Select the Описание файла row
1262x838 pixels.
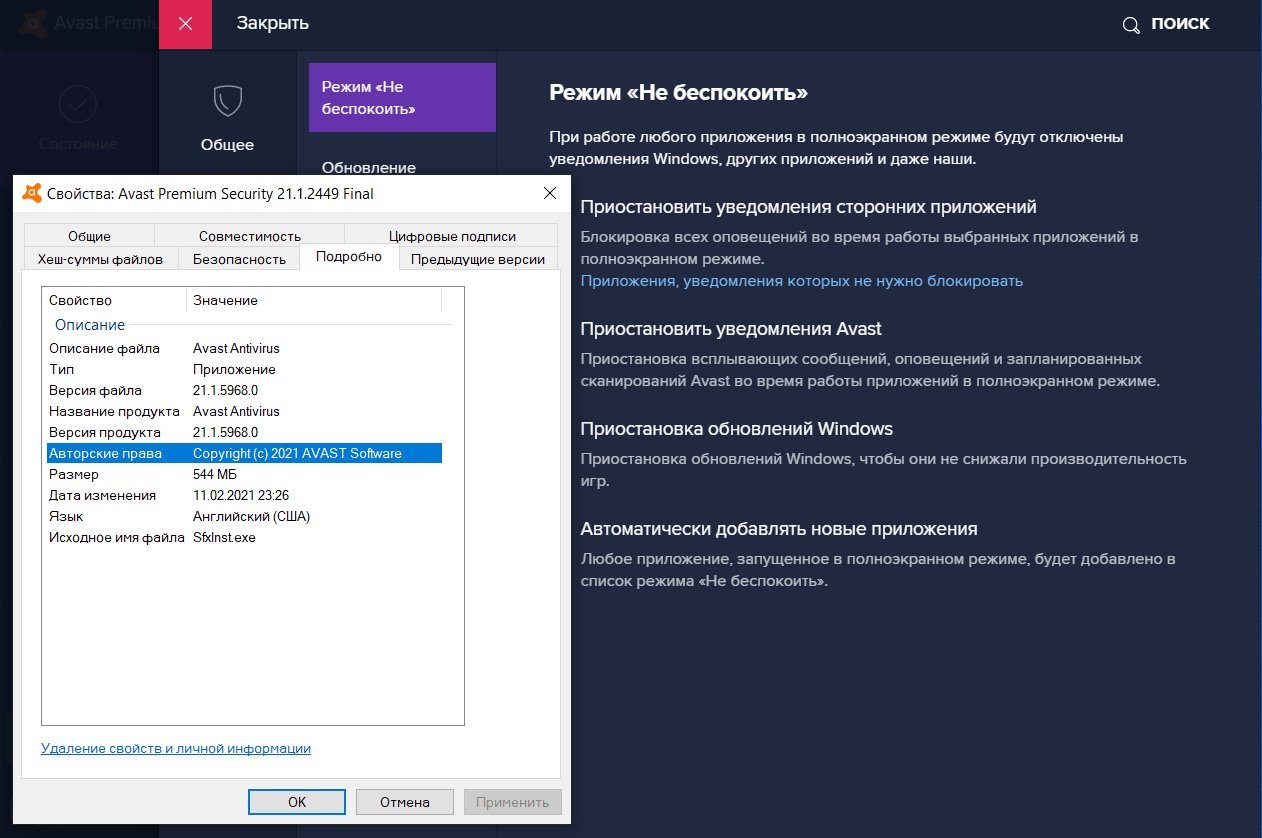(242, 348)
